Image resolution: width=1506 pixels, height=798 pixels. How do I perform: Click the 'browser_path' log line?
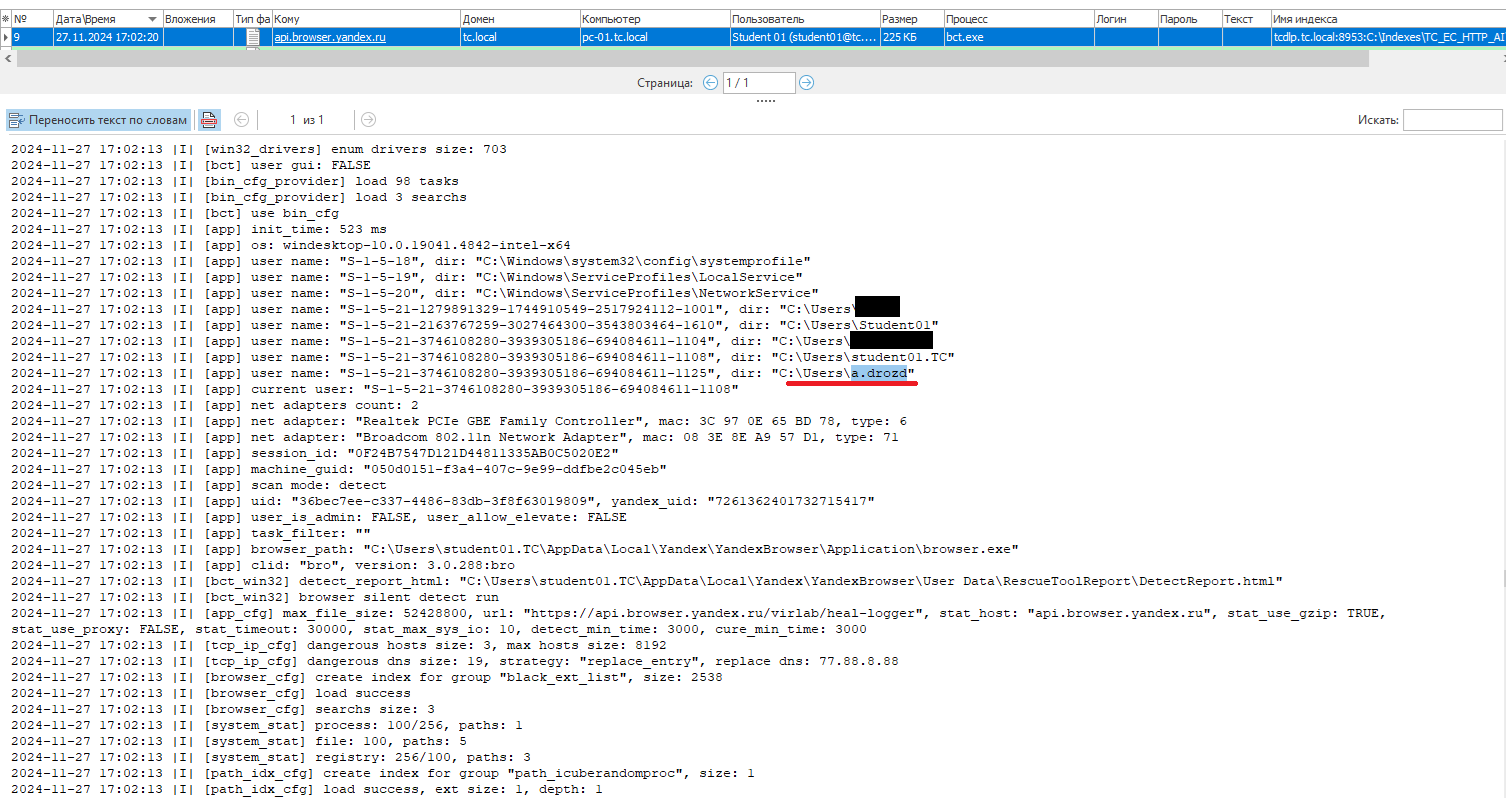(515, 549)
